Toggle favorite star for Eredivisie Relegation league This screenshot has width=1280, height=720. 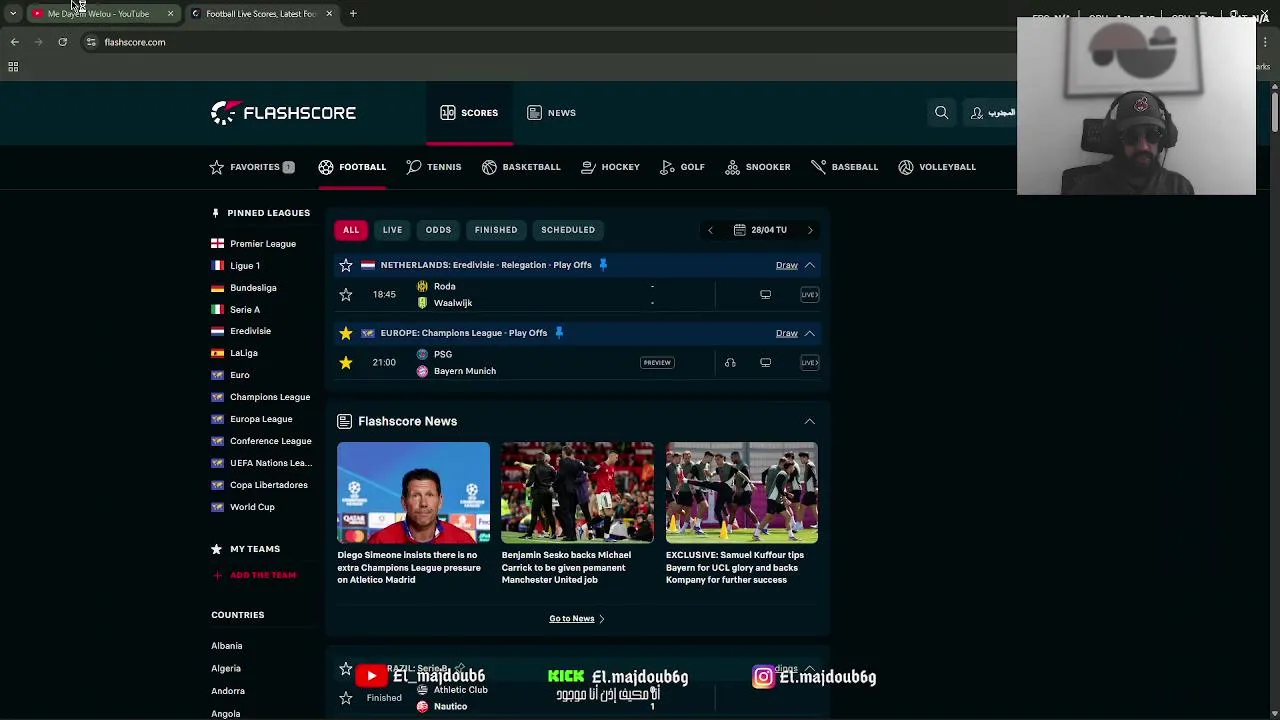coord(346,265)
